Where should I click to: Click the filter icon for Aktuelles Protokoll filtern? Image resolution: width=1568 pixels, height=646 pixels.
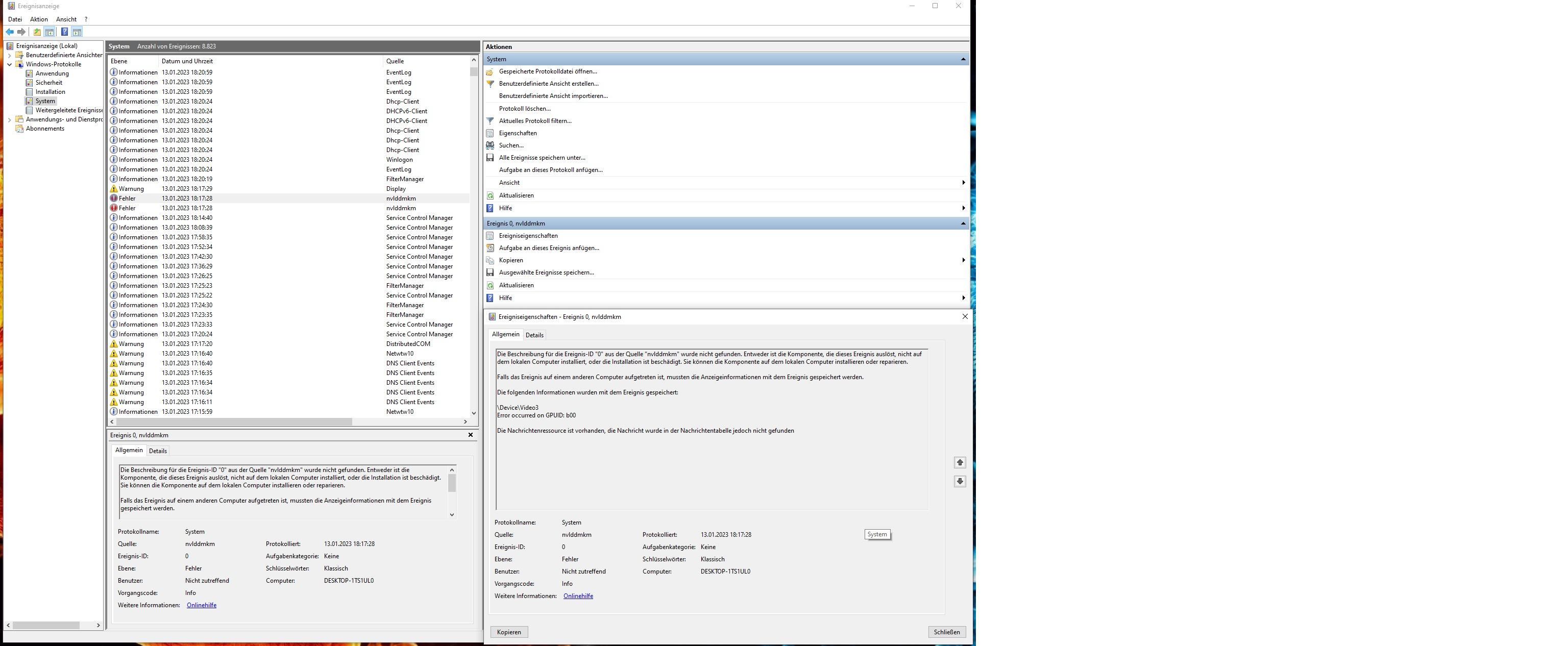(x=490, y=121)
